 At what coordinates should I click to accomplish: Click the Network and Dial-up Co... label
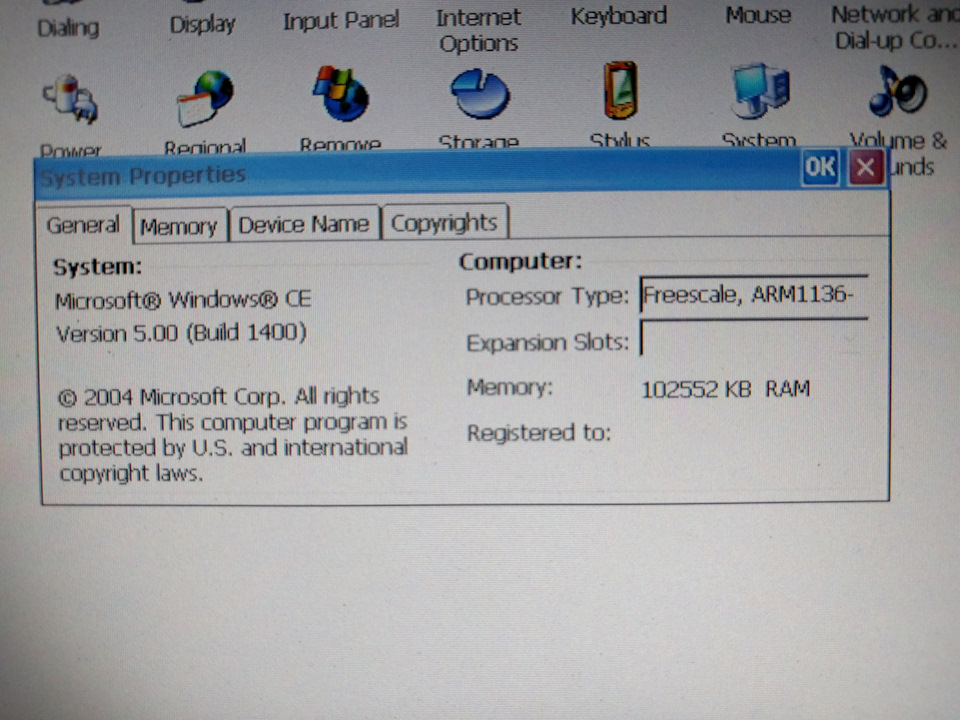[x=895, y=27]
